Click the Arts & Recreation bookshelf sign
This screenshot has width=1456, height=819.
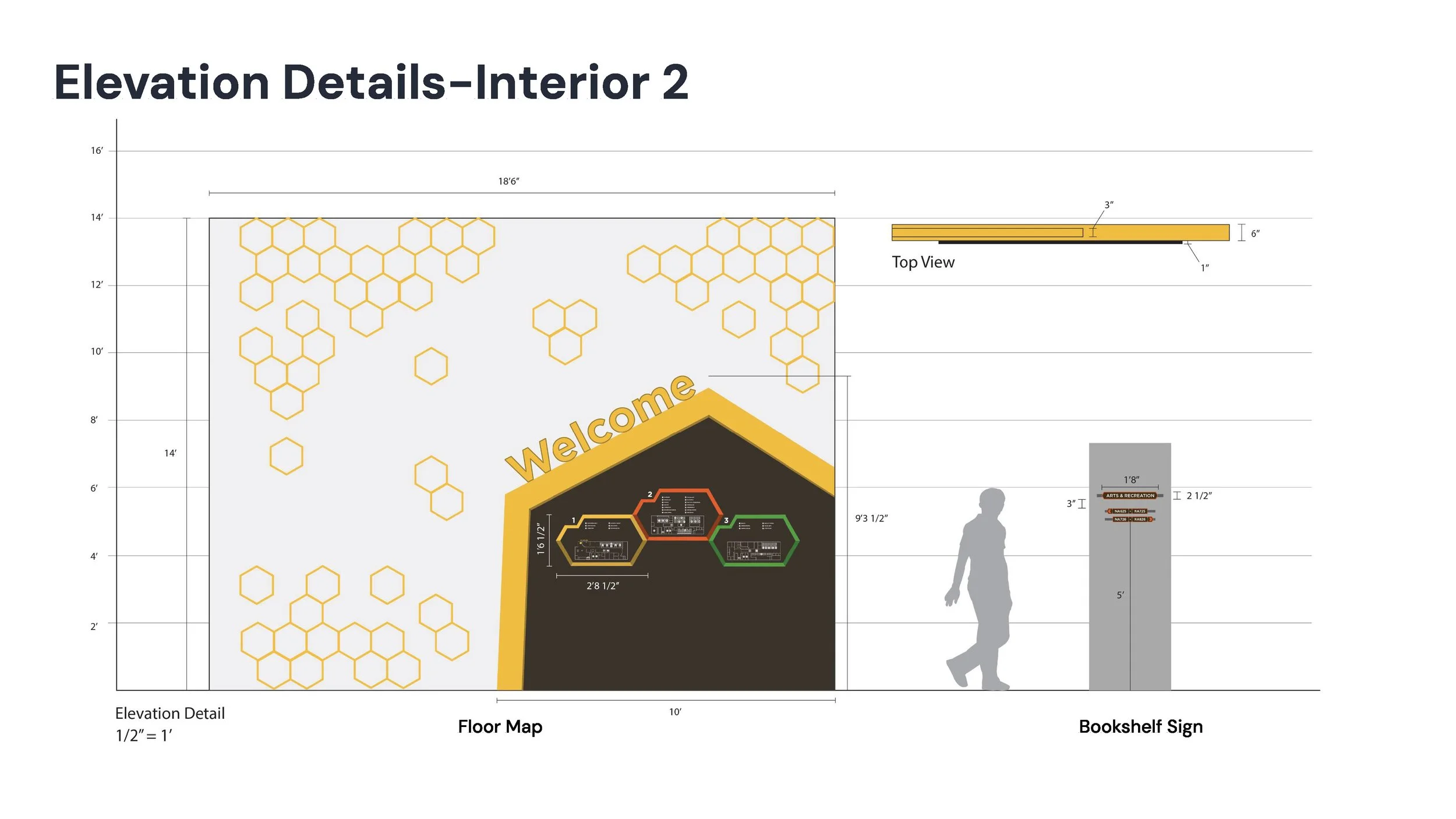pyautogui.click(x=1129, y=496)
